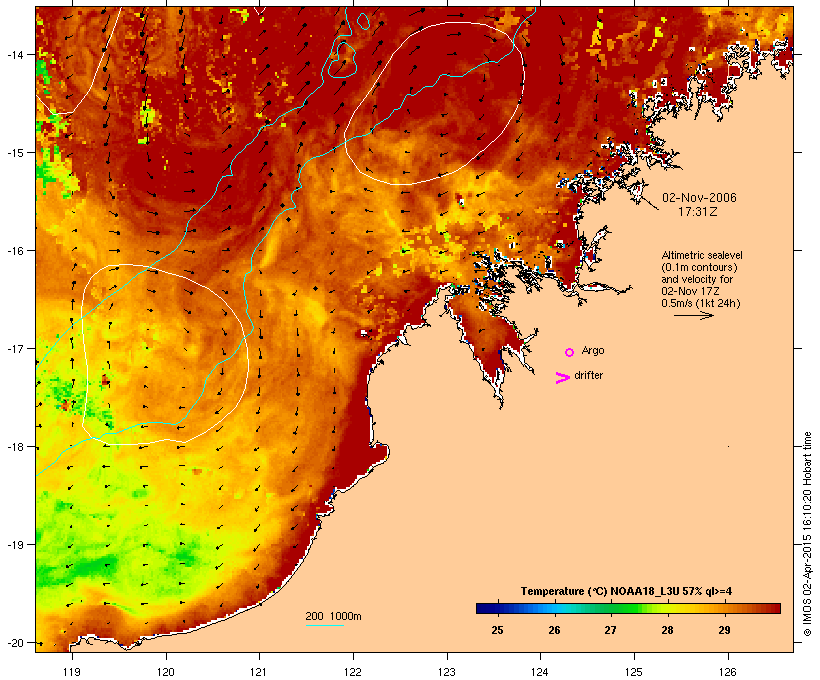Click the temperature color scale bar

pyautogui.click(x=628, y=608)
